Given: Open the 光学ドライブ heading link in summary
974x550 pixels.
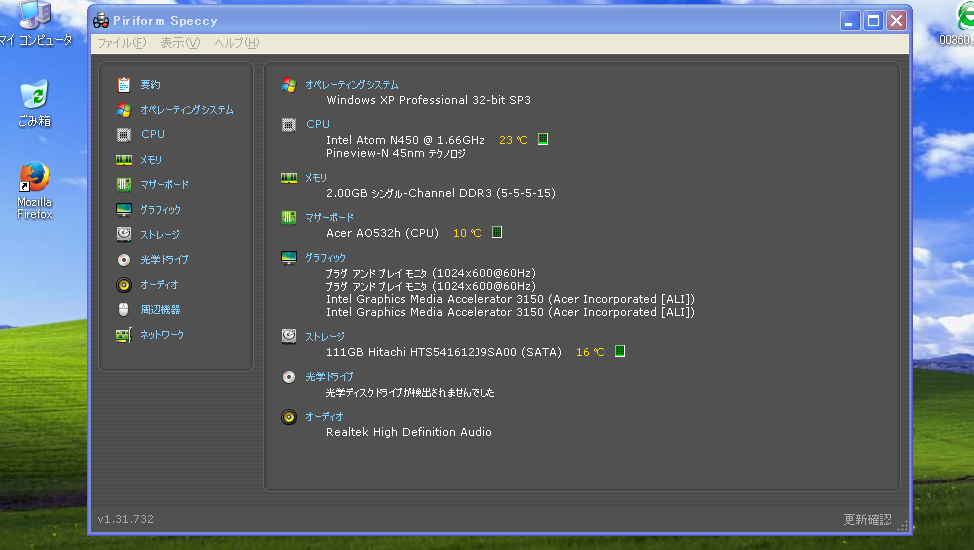Looking at the screenshot, I should tap(329, 377).
